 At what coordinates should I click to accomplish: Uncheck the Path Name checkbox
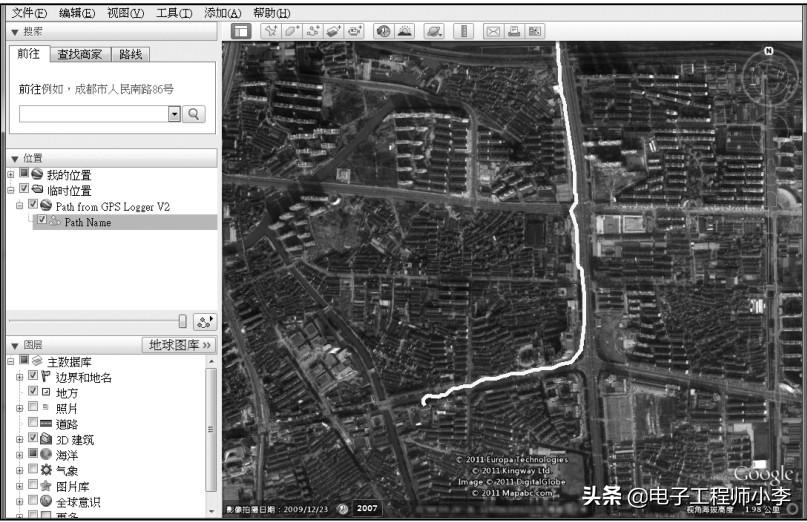pyautogui.click(x=42, y=222)
